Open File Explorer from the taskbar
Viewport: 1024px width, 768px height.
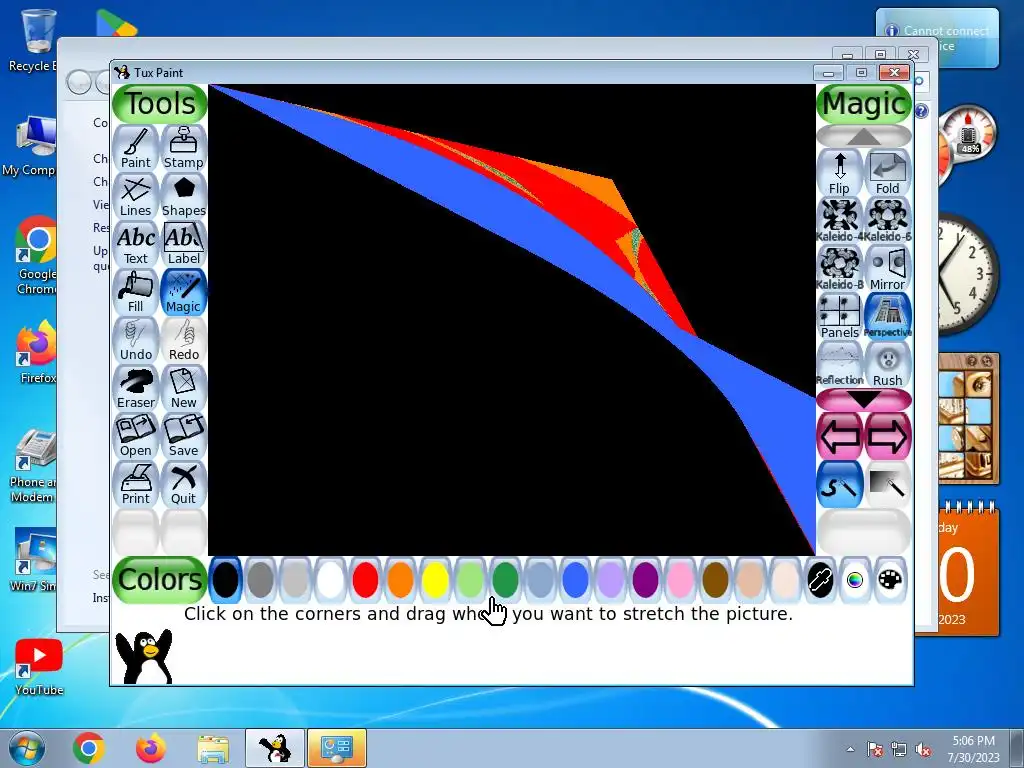click(213, 748)
